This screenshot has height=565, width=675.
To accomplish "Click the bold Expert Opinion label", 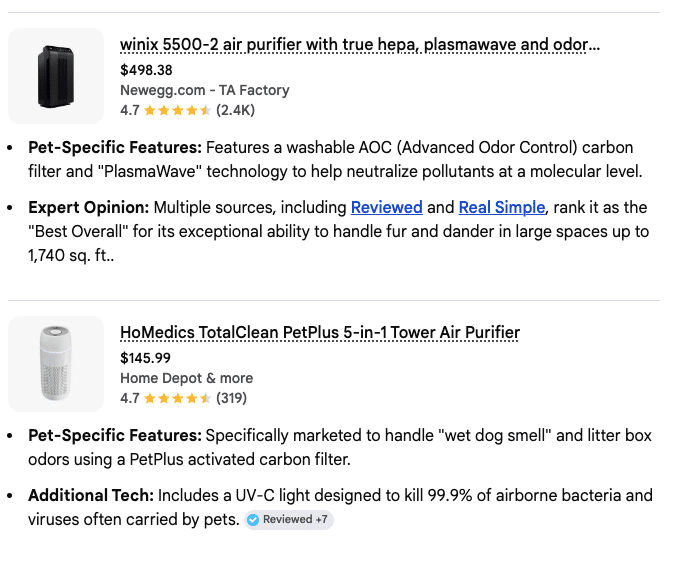I will [88, 208].
